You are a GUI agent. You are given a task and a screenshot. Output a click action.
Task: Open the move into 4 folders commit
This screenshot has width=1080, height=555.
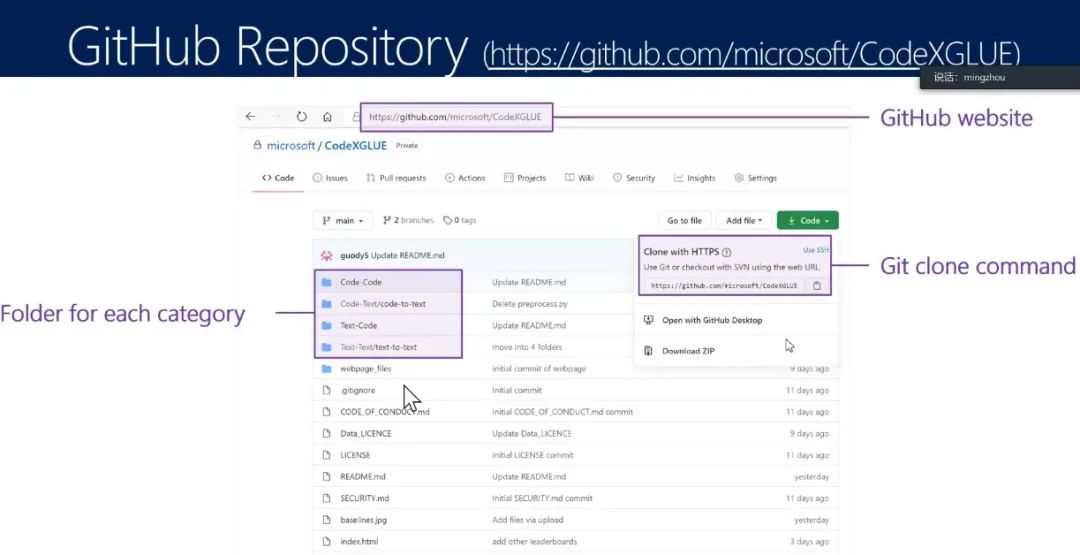(527, 347)
